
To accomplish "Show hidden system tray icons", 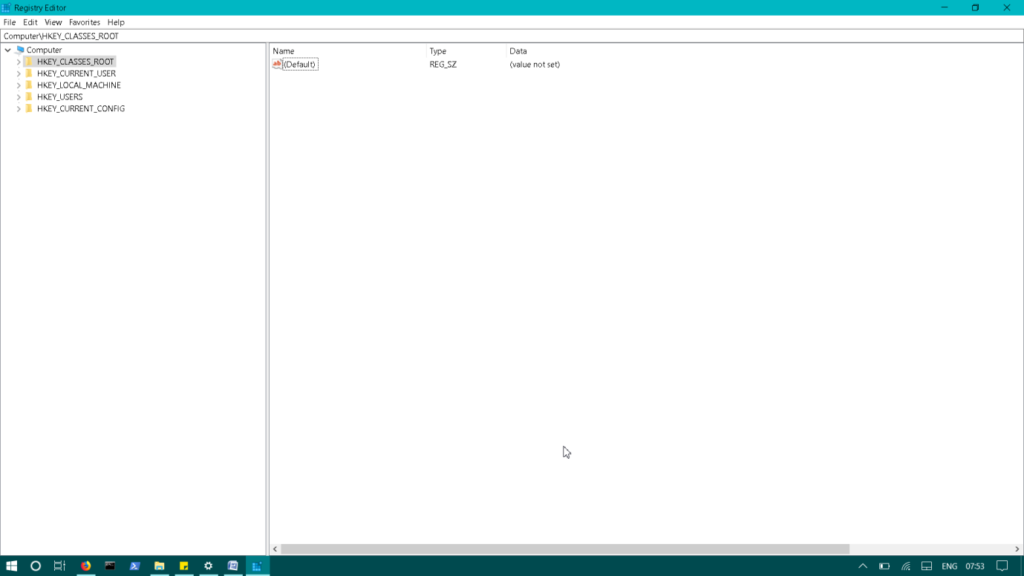I will pyautogui.click(x=863, y=566).
